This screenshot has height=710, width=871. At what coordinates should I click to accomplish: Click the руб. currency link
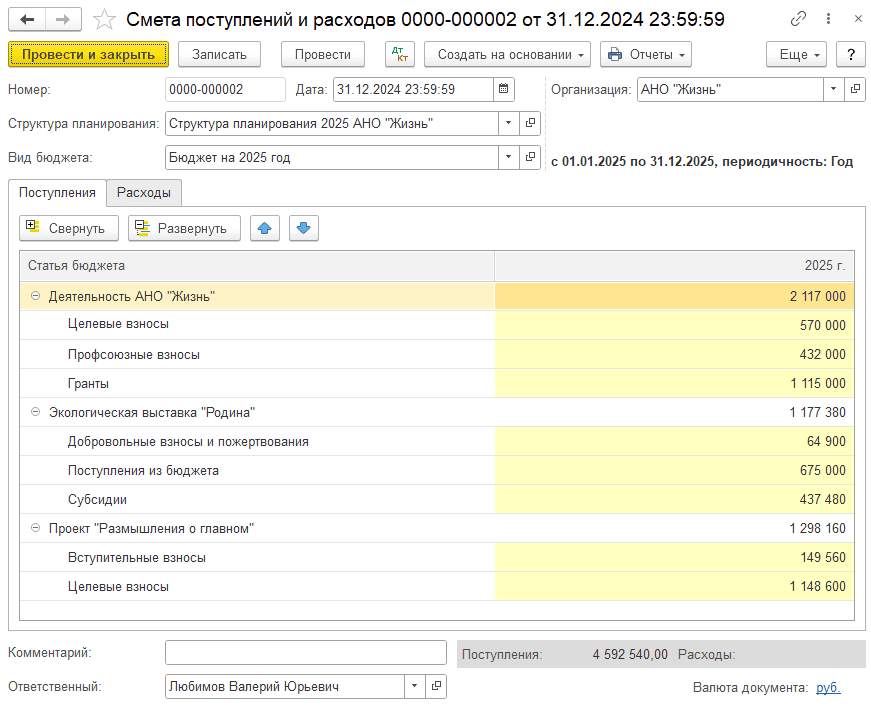[x=828, y=687]
